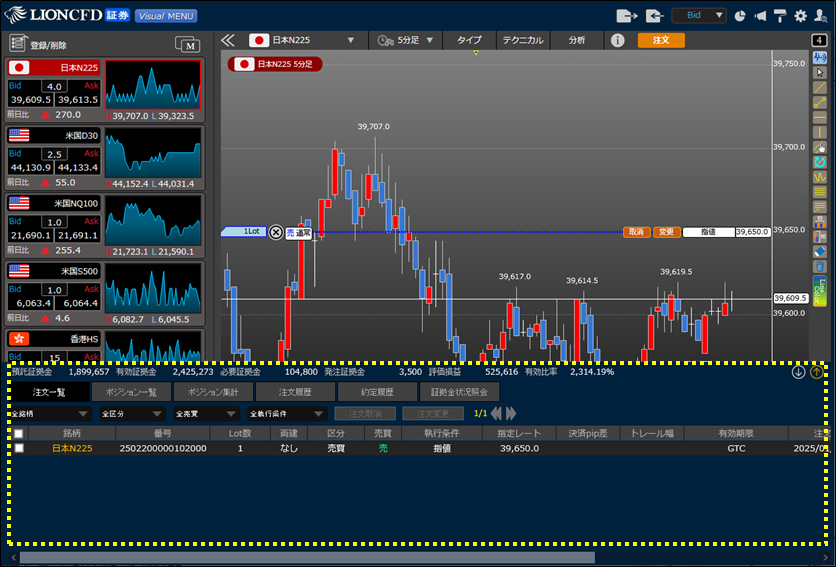Switch to the ポジション一覧 tab
This screenshot has height=567, width=836.
click(132, 392)
